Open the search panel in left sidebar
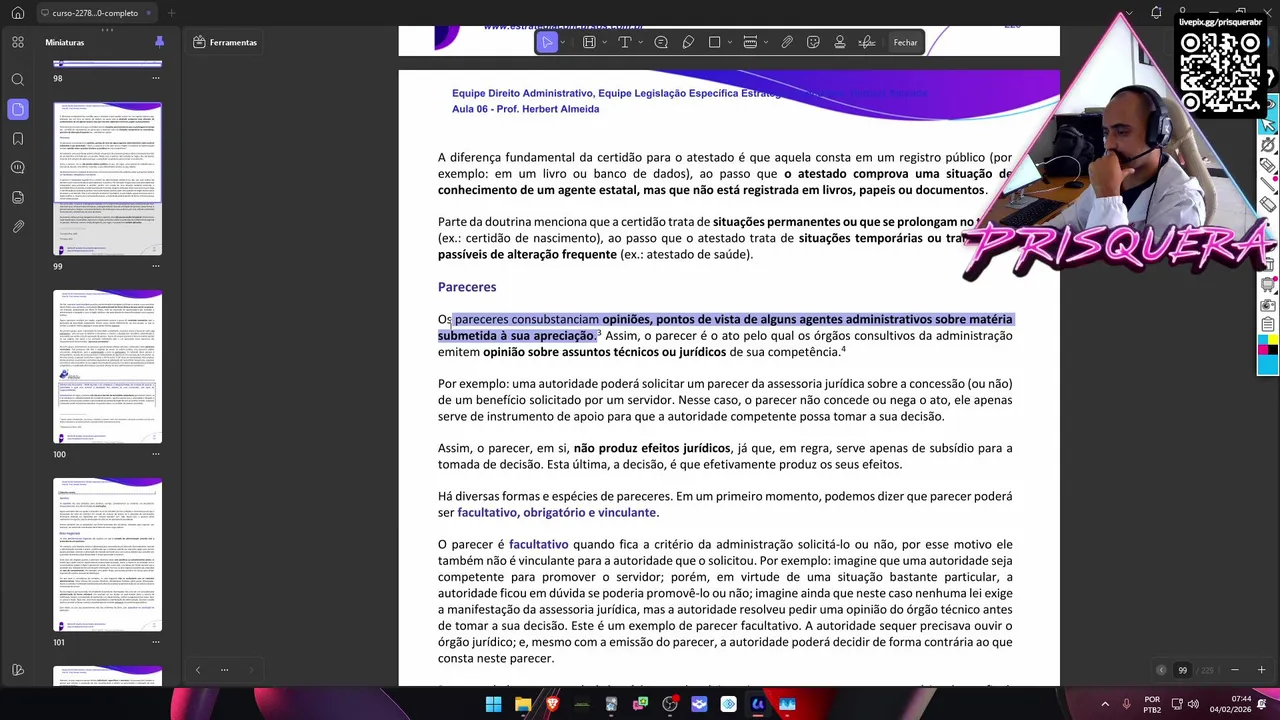The image size is (1280, 720). (x=18, y=79)
